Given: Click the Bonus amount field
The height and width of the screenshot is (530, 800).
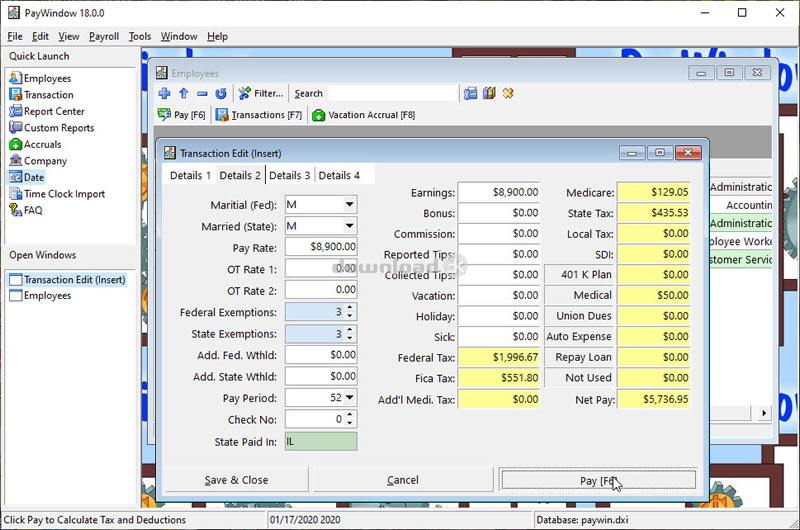Looking at the screenshot, I should pos(499,213).
